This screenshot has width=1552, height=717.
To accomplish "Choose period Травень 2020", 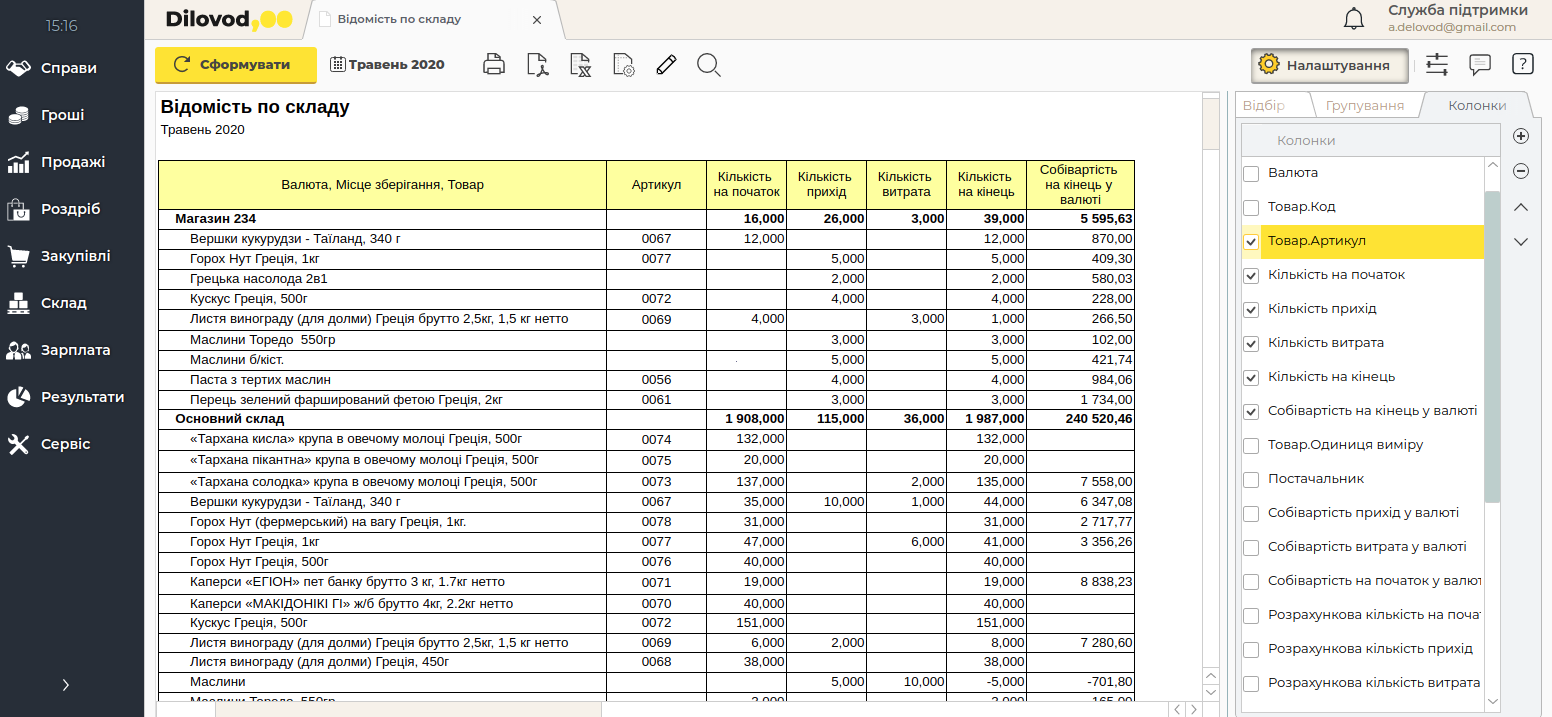I will coord(387,65).
